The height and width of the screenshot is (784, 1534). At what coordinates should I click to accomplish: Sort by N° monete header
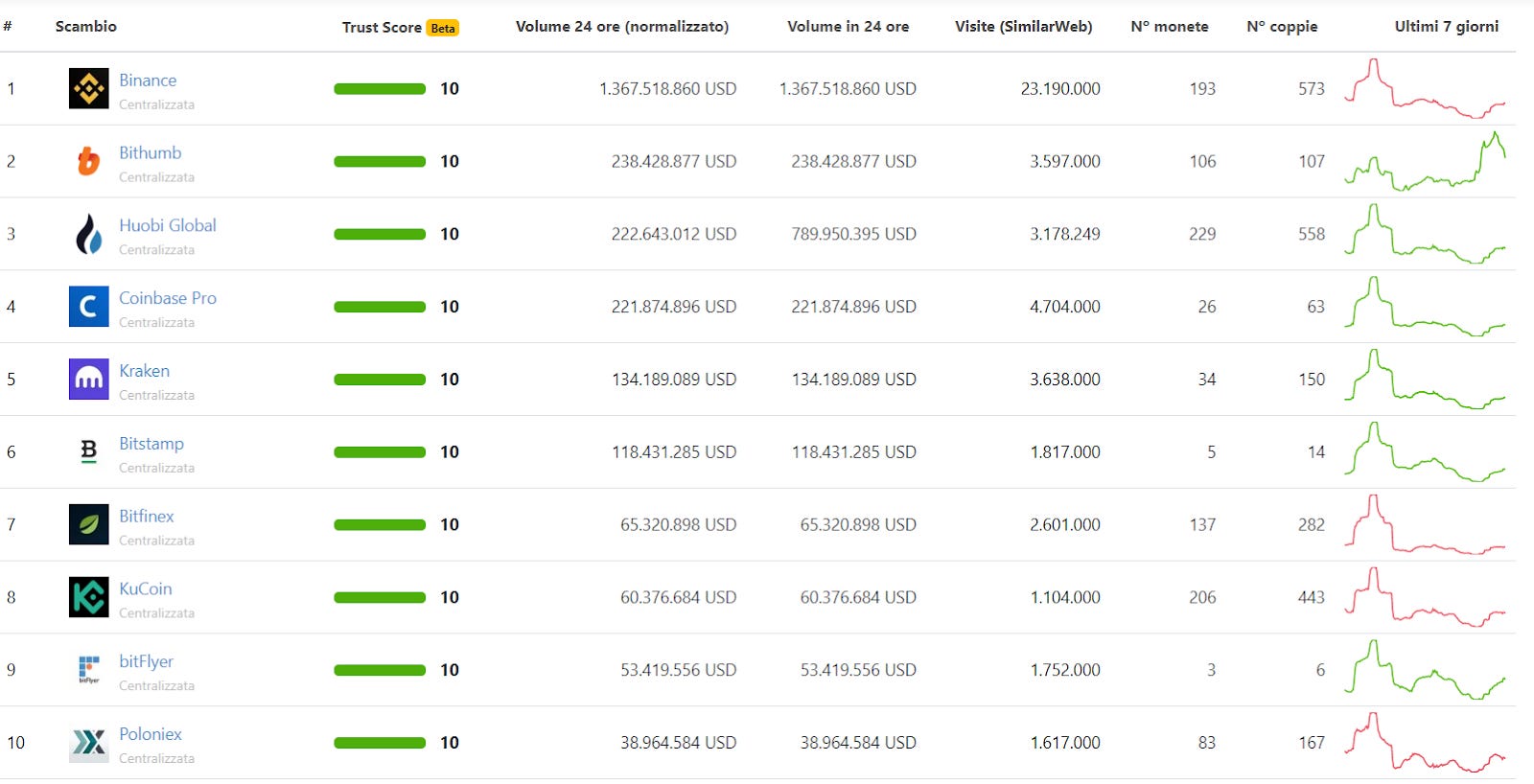[1170, 27]
